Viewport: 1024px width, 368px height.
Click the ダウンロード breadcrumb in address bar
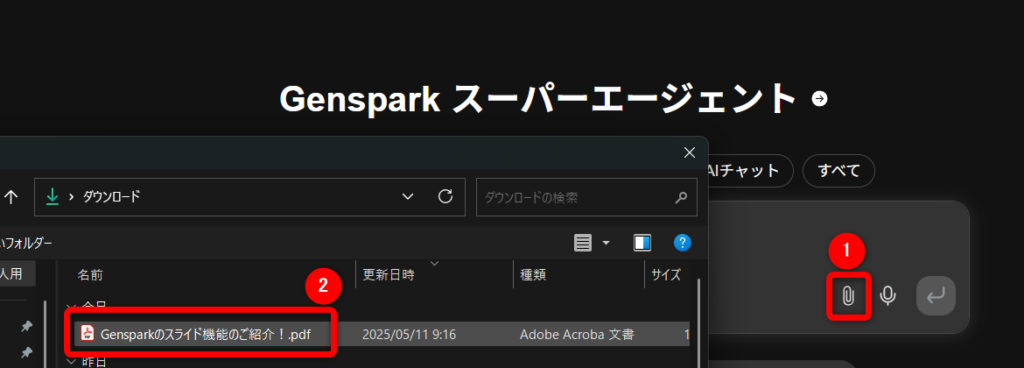(111, 196)
